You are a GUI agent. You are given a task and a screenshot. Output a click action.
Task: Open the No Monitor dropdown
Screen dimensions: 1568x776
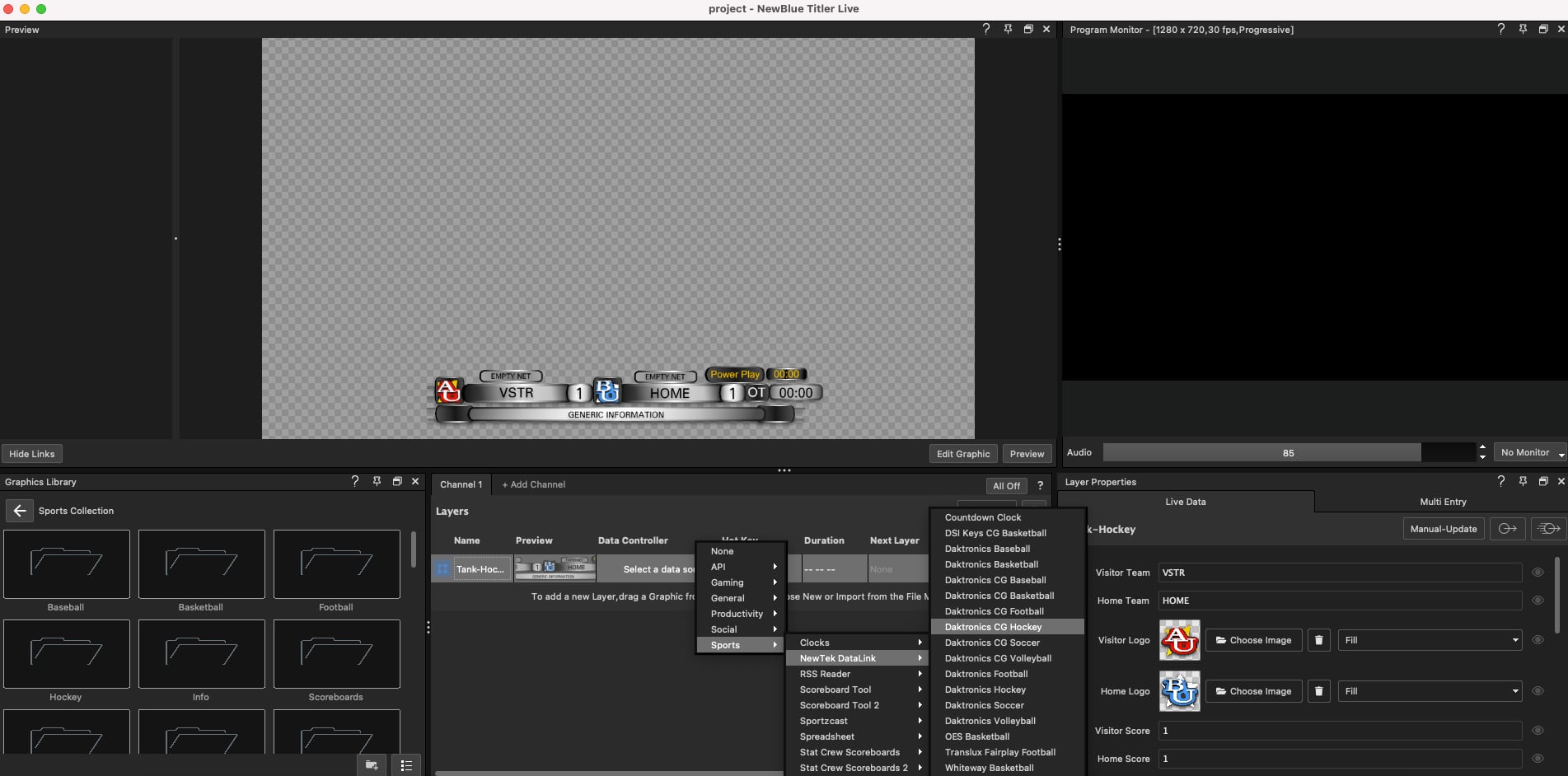[x=1530, y=452]
